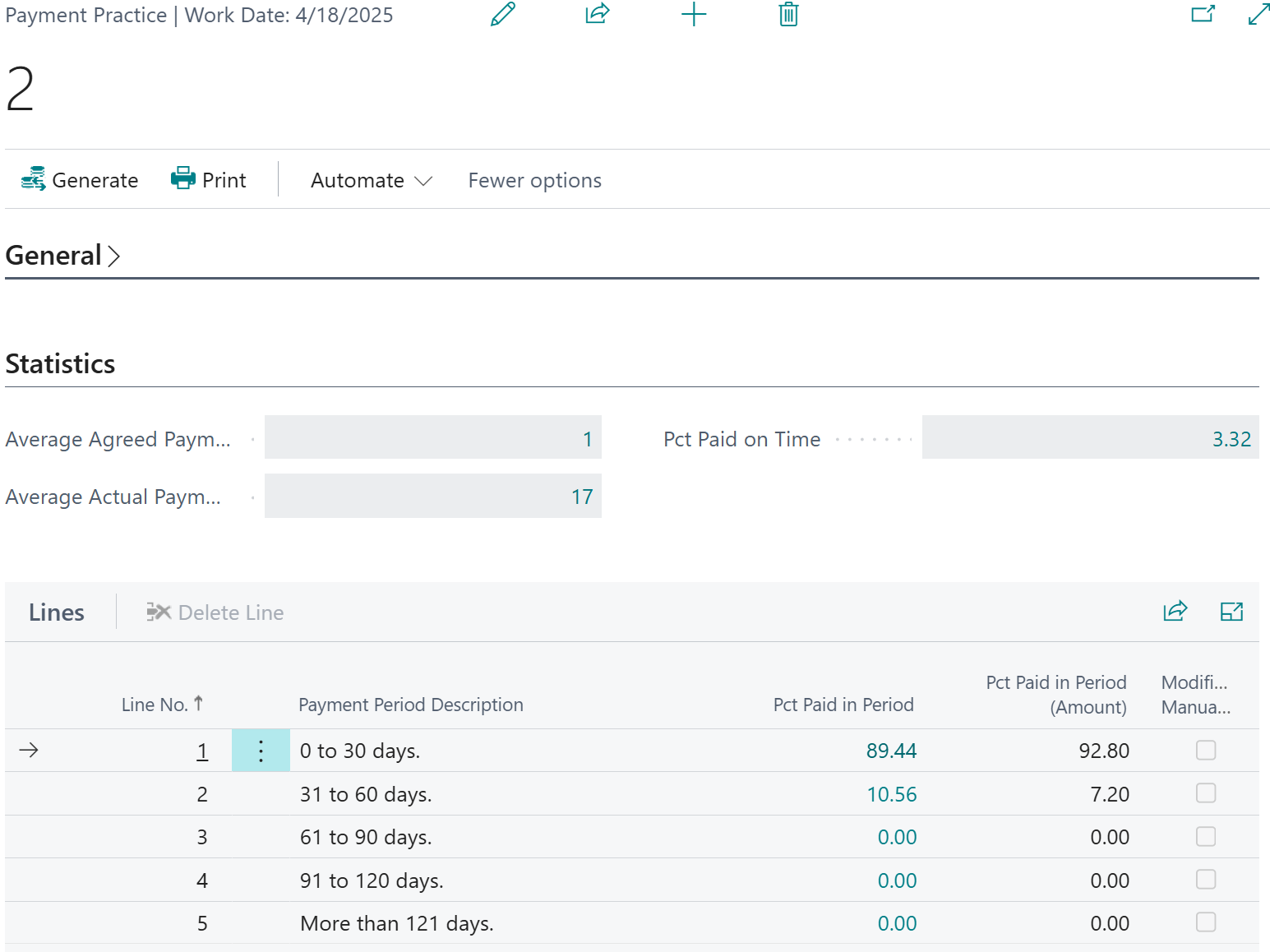Click the 0.00 percent for 91 to 120 days
The image size is (1270, 952).
pos(897,880)
